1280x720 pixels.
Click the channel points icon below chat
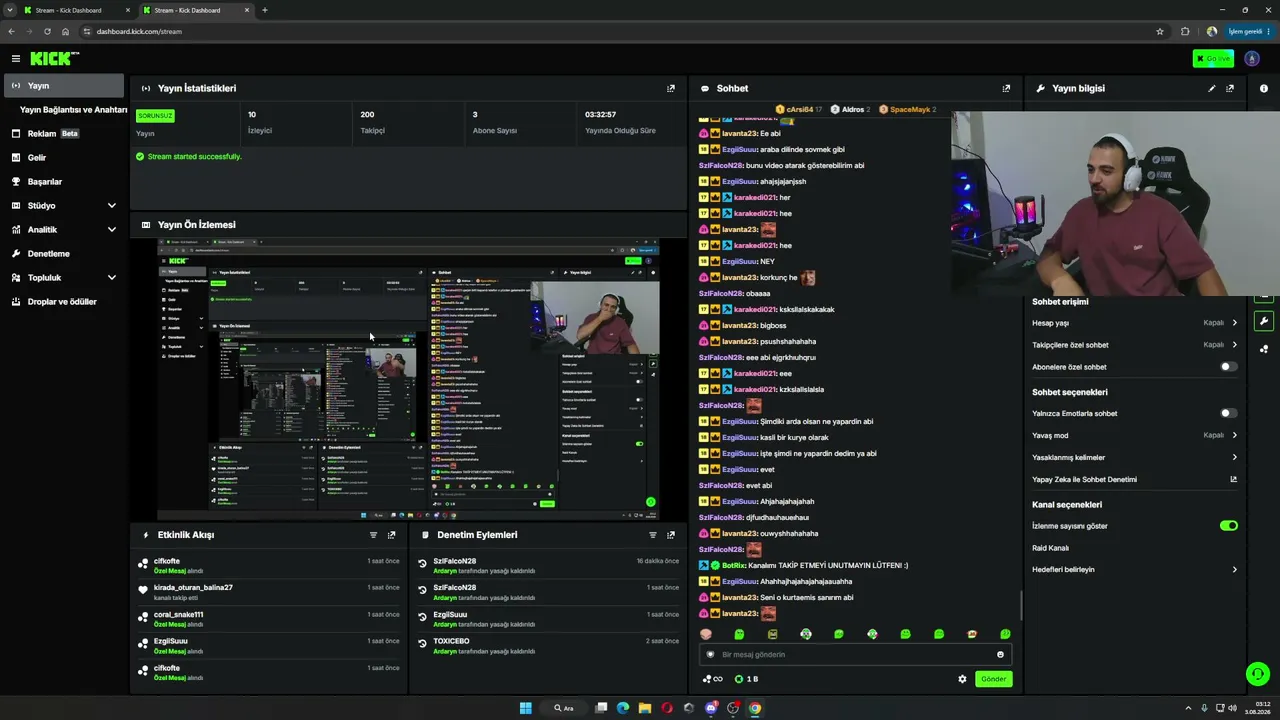713,679
